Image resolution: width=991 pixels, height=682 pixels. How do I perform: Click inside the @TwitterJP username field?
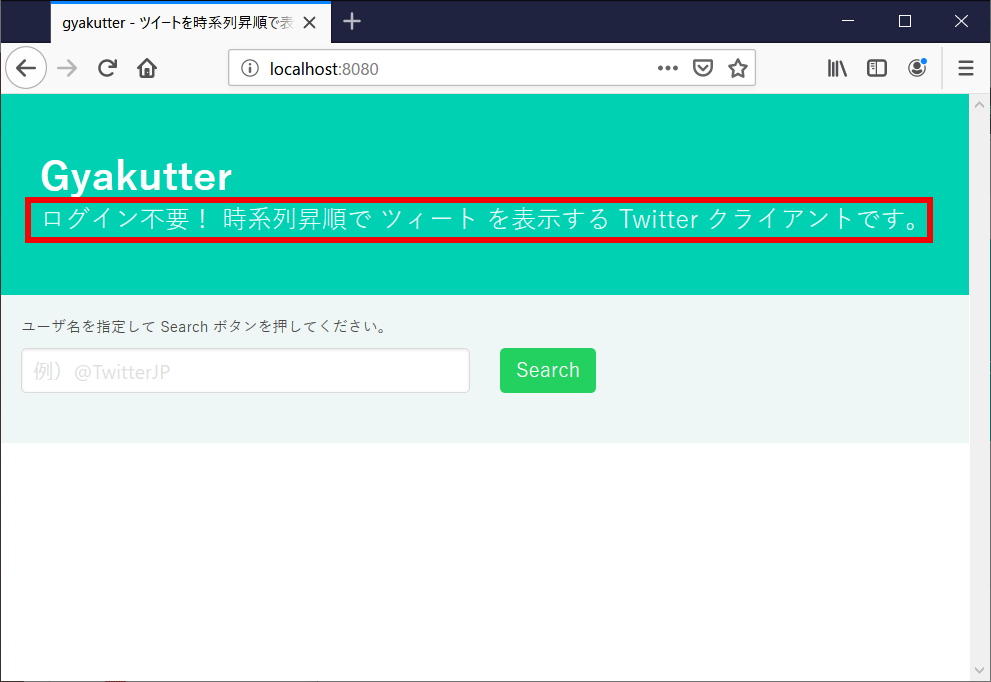245,370
